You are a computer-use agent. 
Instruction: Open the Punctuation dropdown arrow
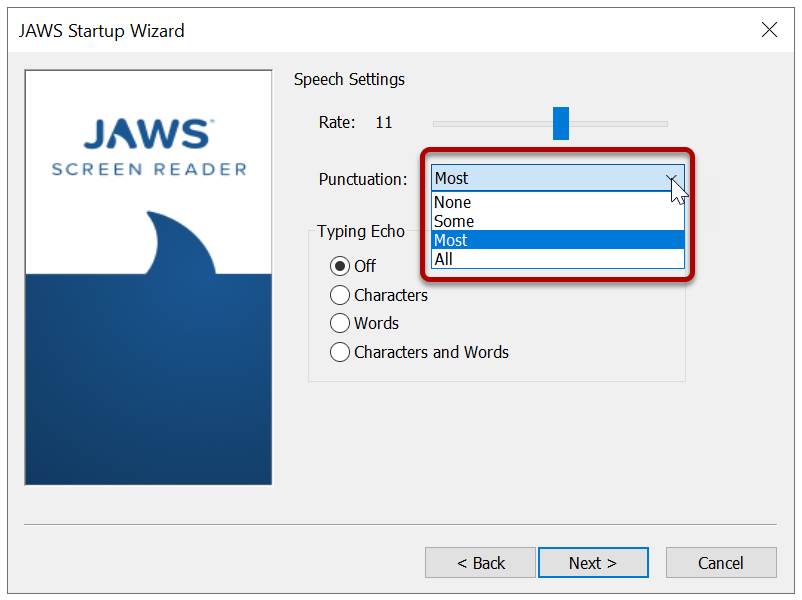tap(673, 178)
